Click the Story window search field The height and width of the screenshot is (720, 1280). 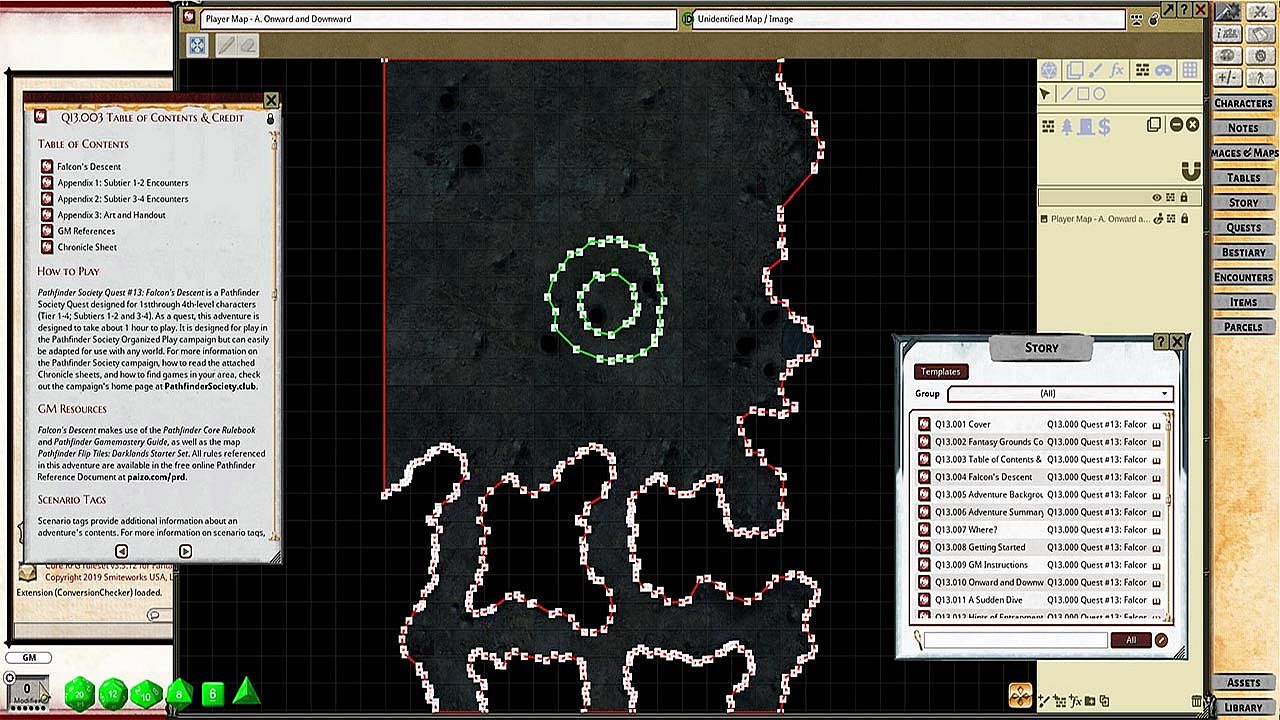(x=1016, y=640)
